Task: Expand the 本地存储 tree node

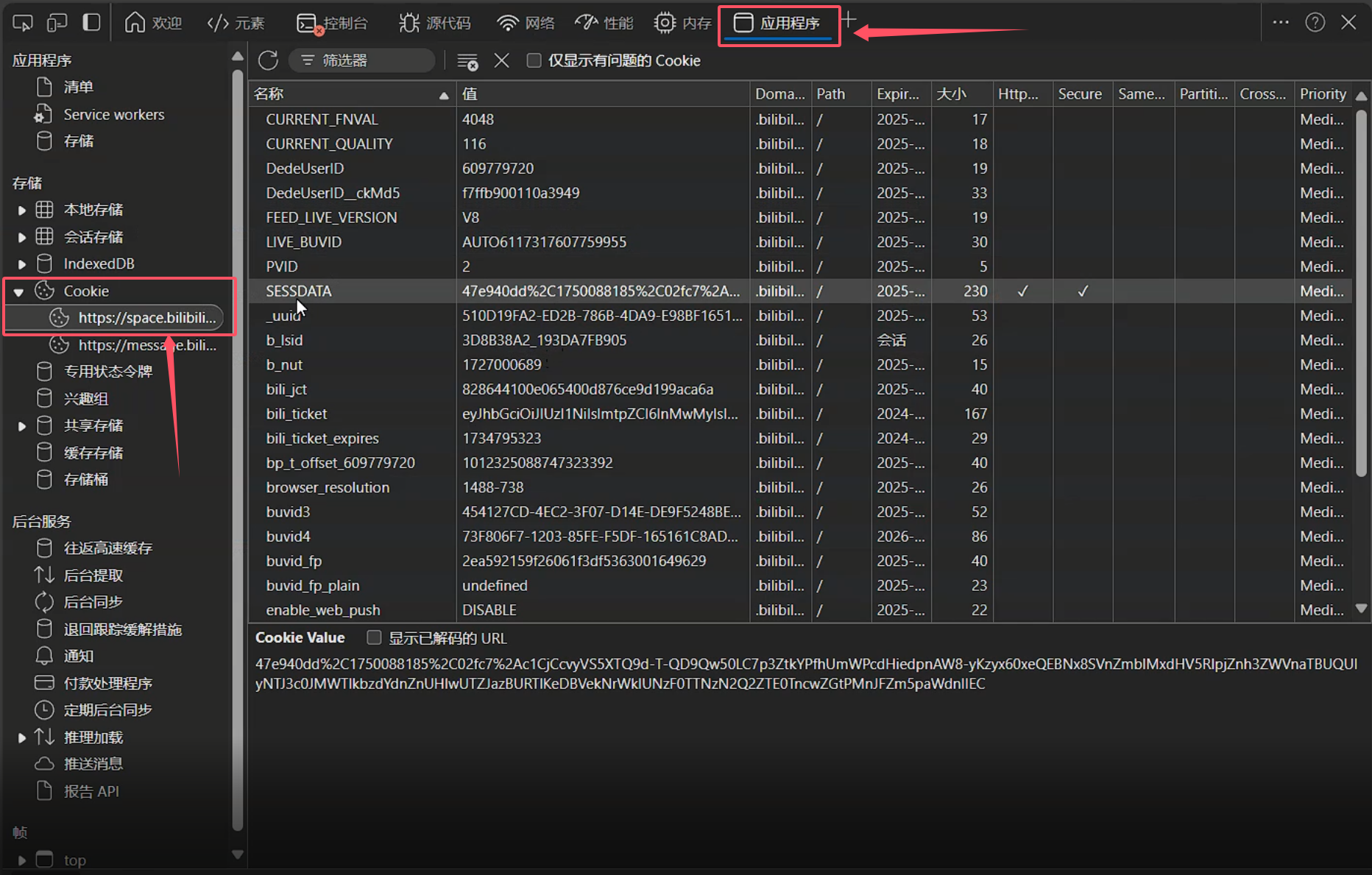Action: pyautogui.click(x=21, y=210)
